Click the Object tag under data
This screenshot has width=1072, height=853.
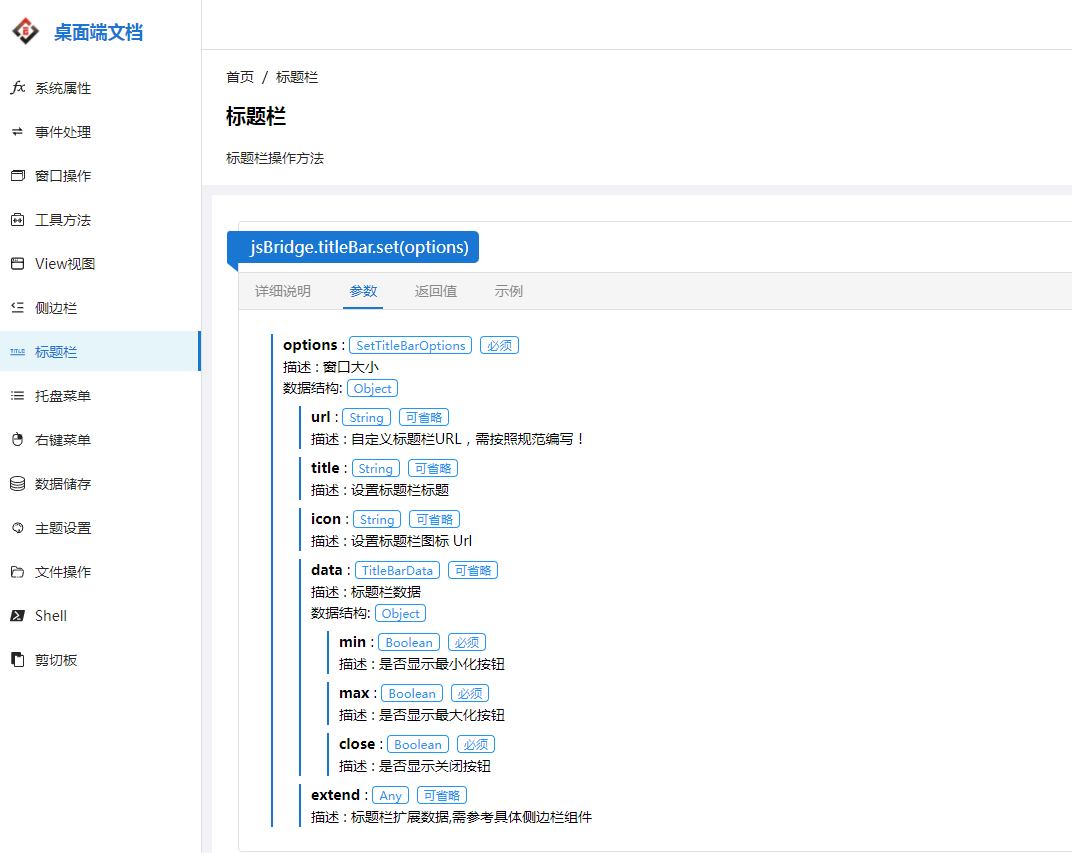tap(401, 613)
